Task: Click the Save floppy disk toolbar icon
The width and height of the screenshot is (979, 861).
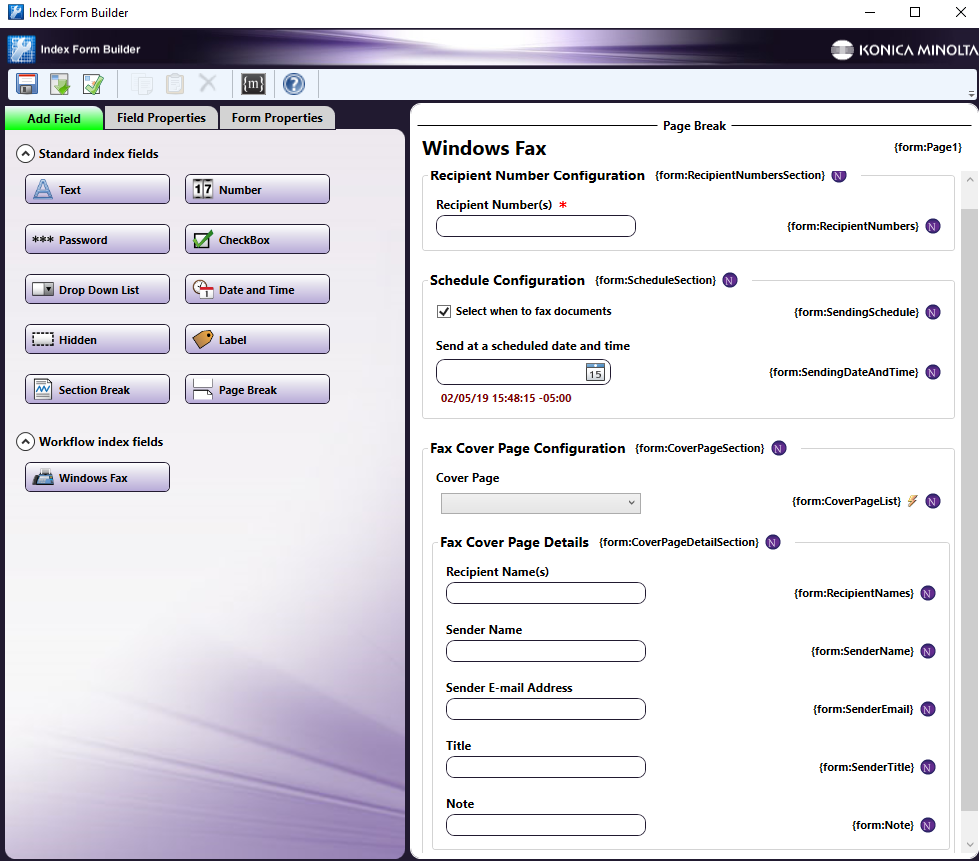Action: pos(27,84)
